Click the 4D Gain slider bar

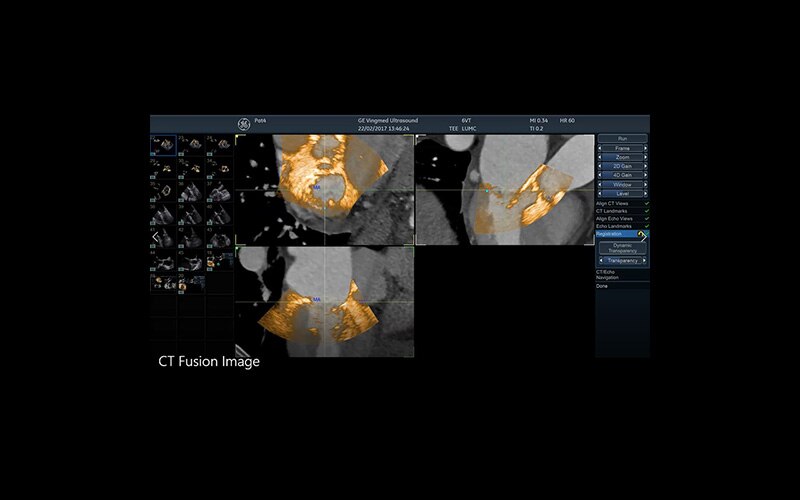pyautogui.click(x=622, y=175)
